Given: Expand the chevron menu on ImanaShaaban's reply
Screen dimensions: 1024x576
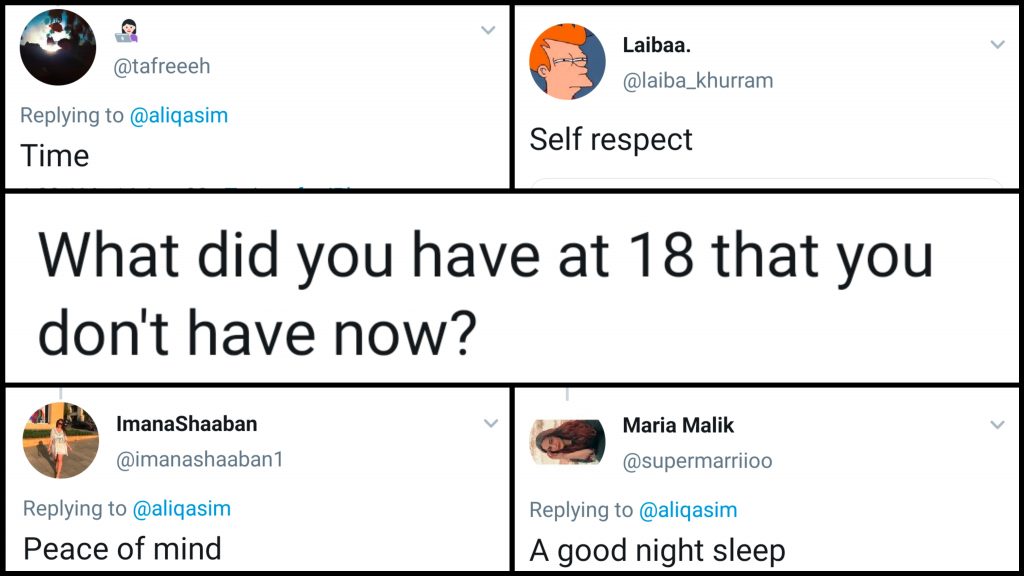Looking at the screenshot, I should [x=491, y=424].
